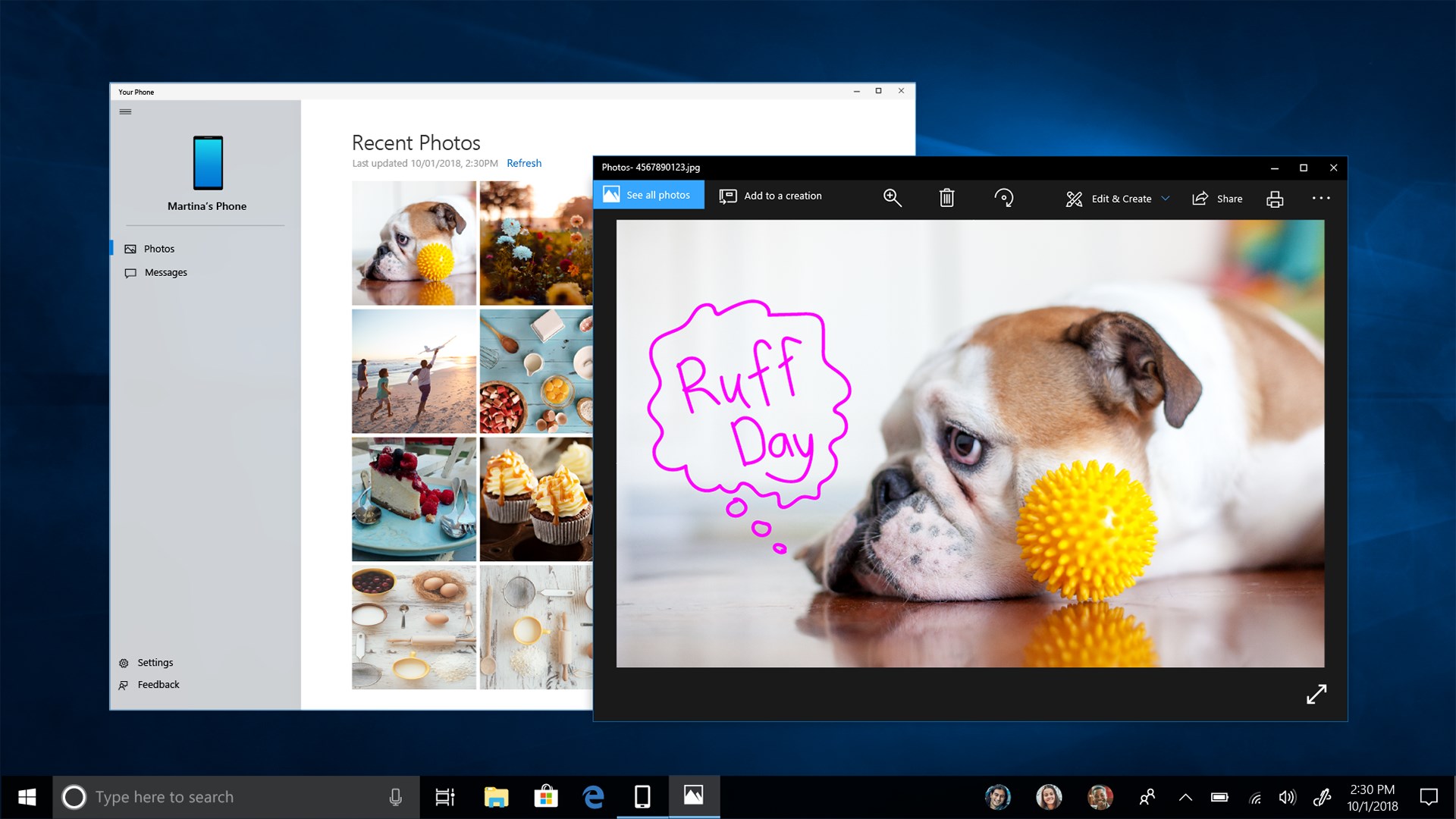
Task: Open Microsoft Store from the taskbar
Action: (x=545, y=797)
